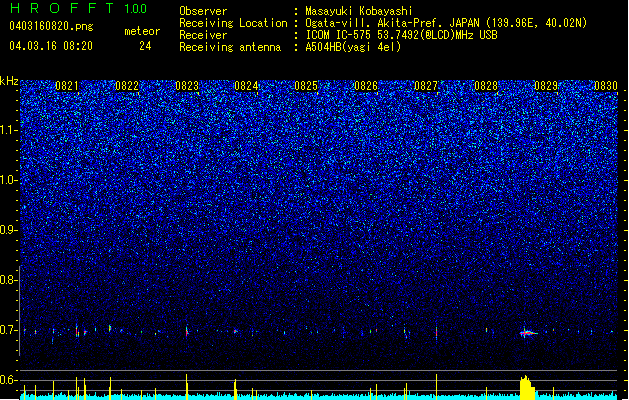Click the observer name Masayuki Kobayashi
The image size is (629, 400).
point(359,11)
